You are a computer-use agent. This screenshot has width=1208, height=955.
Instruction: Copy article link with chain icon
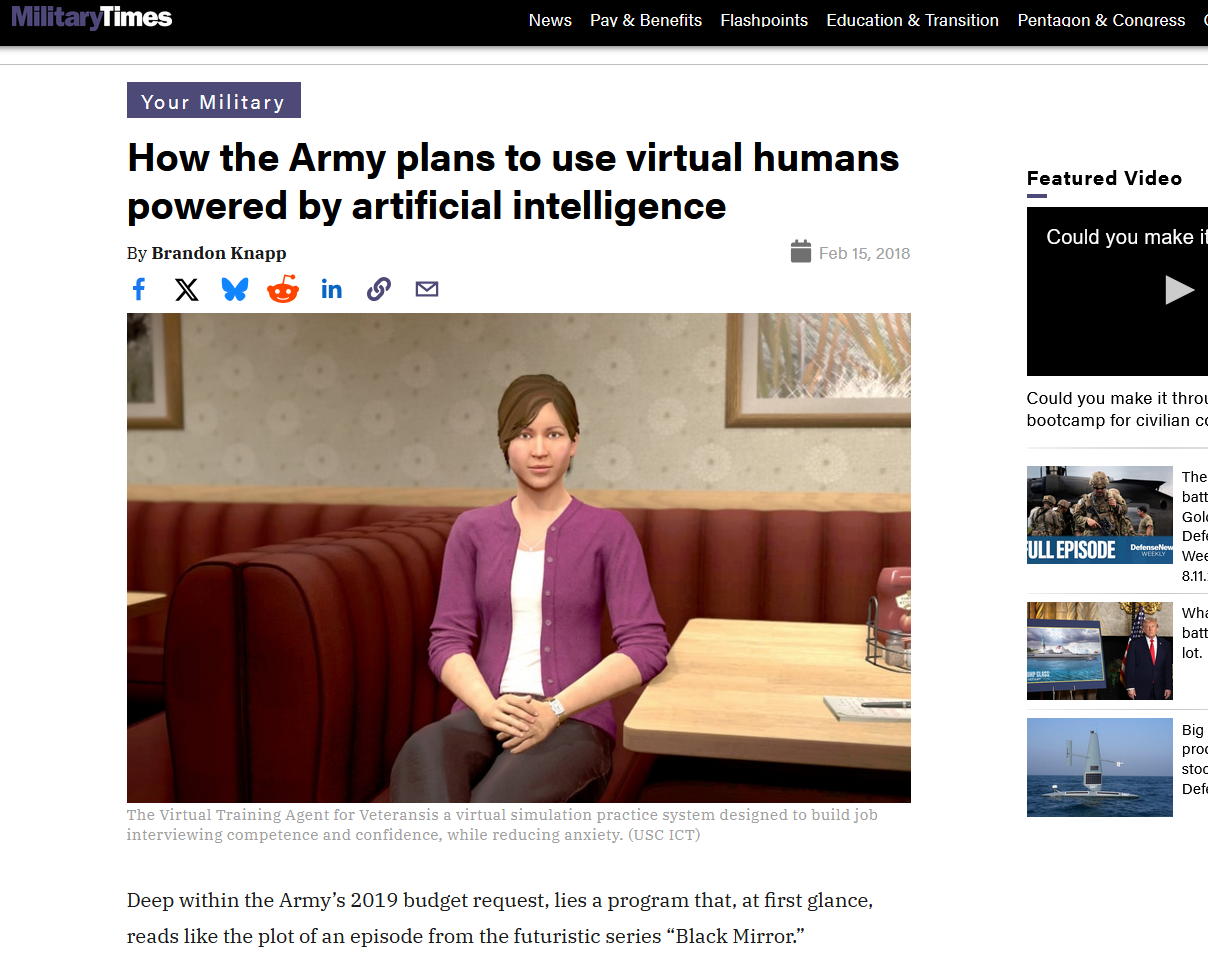click(379, 290)
